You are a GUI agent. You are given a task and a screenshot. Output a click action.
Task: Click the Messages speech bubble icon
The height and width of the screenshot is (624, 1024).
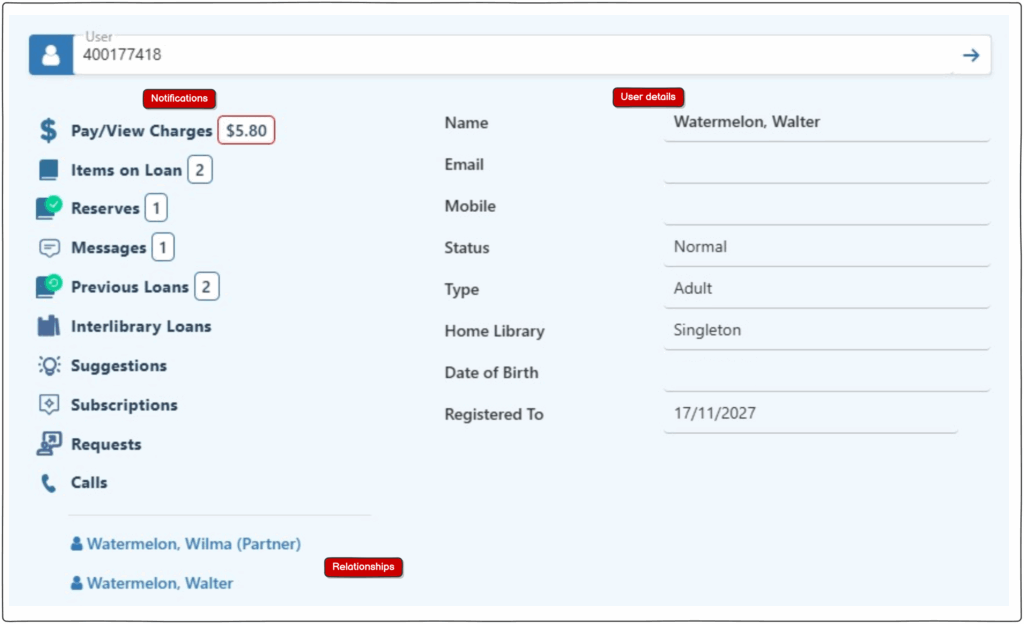(x=48, y=248)
